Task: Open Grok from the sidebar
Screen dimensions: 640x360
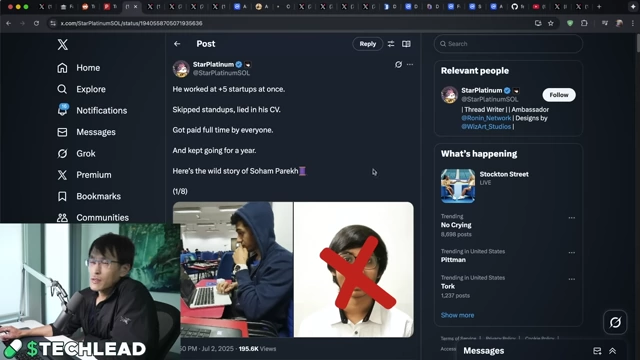Action: pyautogui.click(x=76, y=153)
